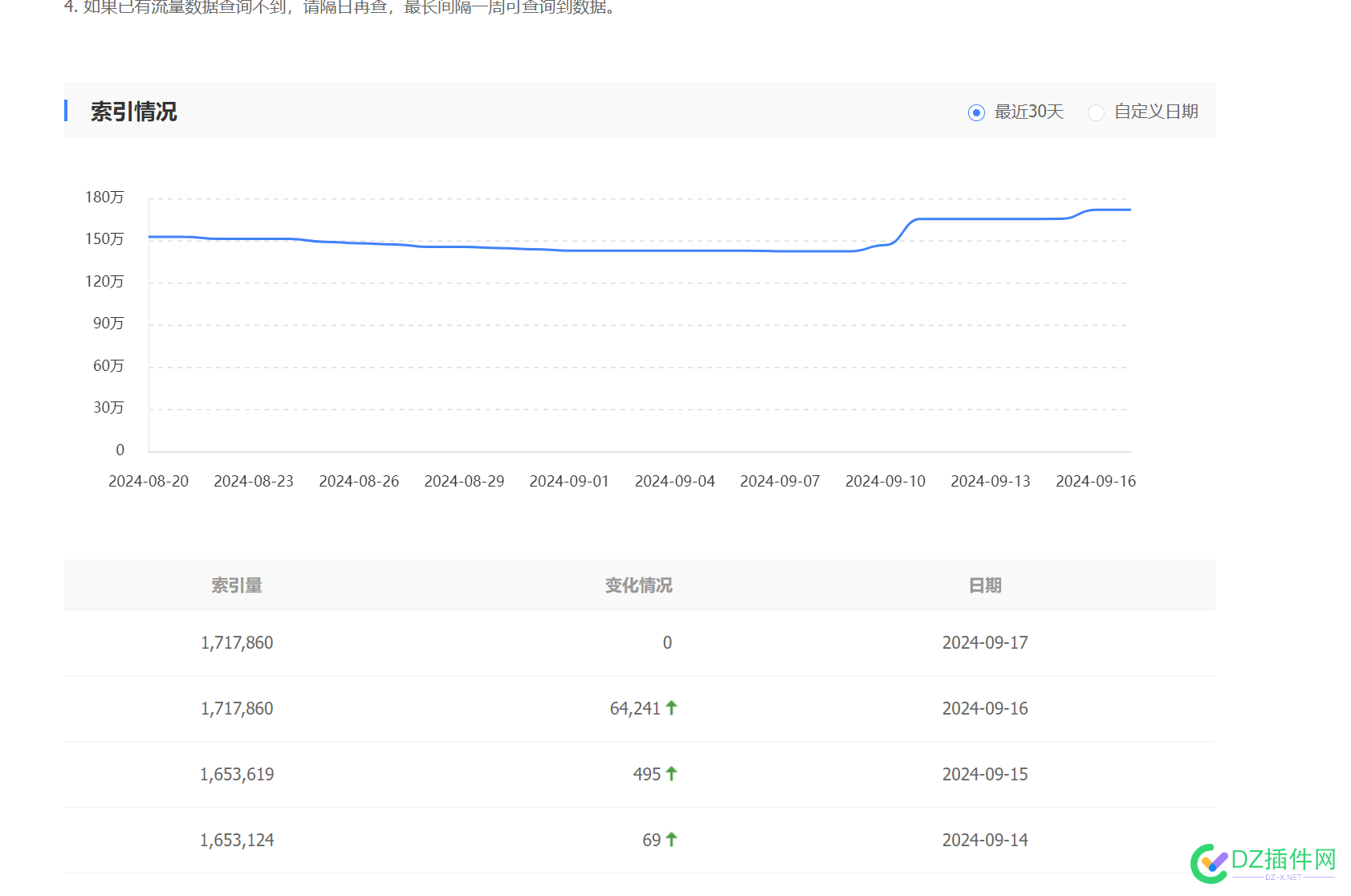Click chart x-axis label 2024-09-04
The width and height of the screenshot is (1351, 896).
(675, 481)
